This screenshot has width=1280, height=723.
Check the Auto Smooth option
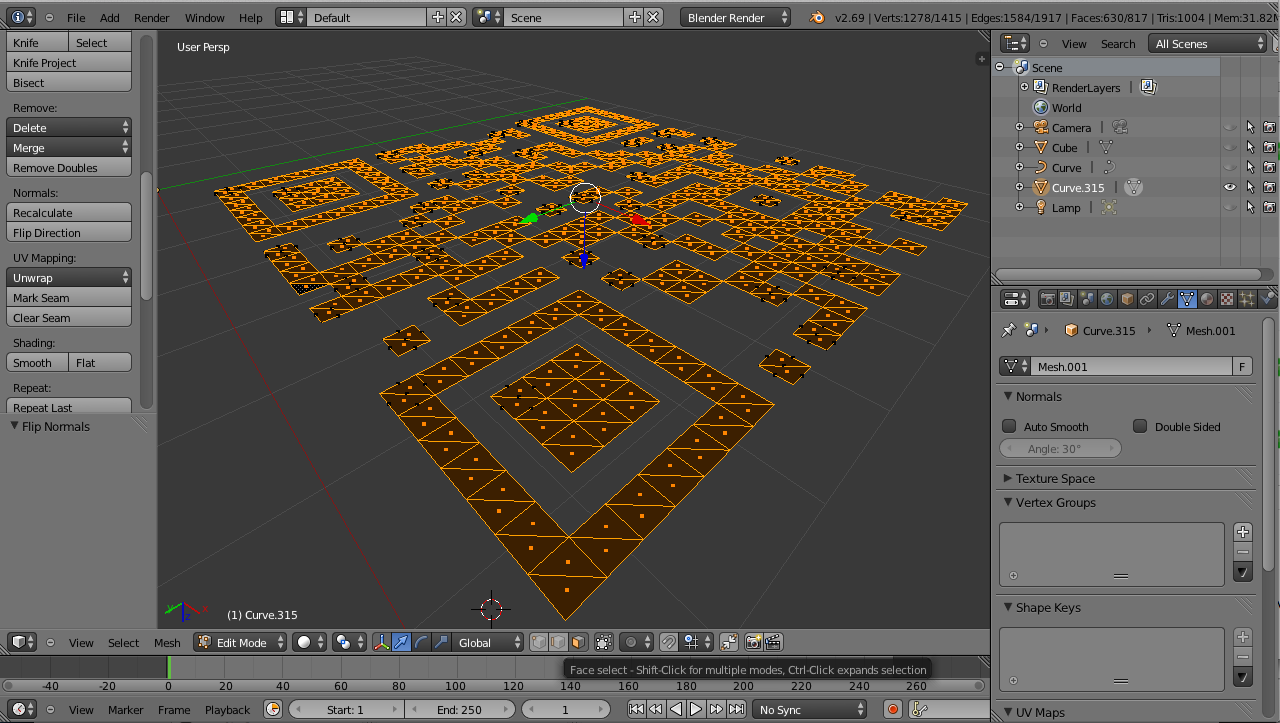pyautogui.click(x=1010, y=426)
